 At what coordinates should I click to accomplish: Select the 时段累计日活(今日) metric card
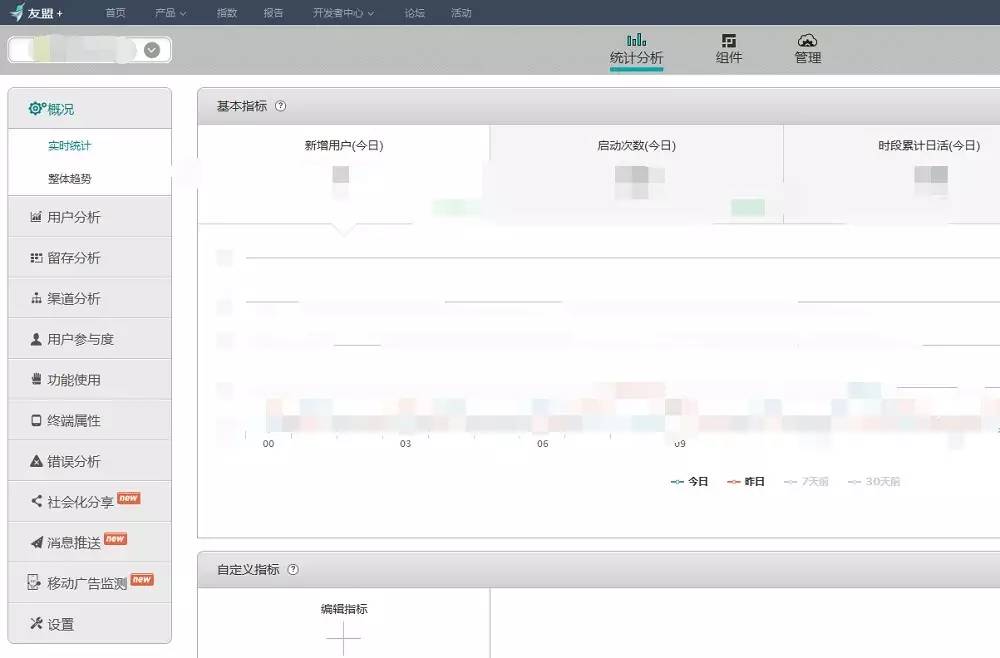click(x=892, y=174)
